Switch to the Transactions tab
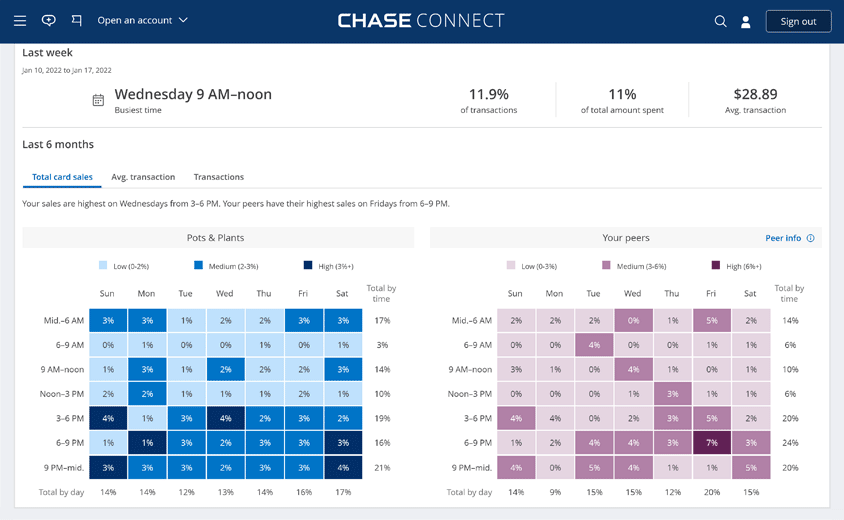This screenshot has width=844, height=520. [219, 177]
